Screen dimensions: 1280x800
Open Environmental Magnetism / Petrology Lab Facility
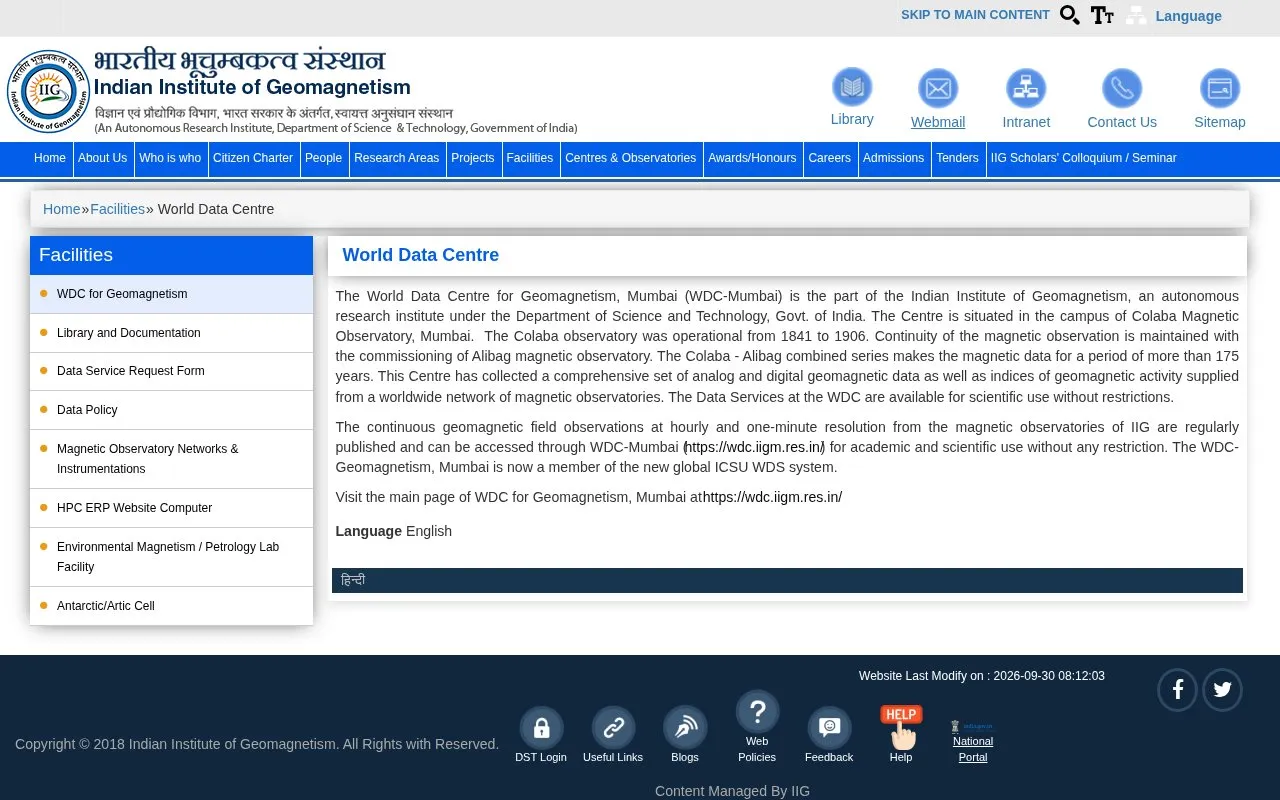[x=171, y=557]
